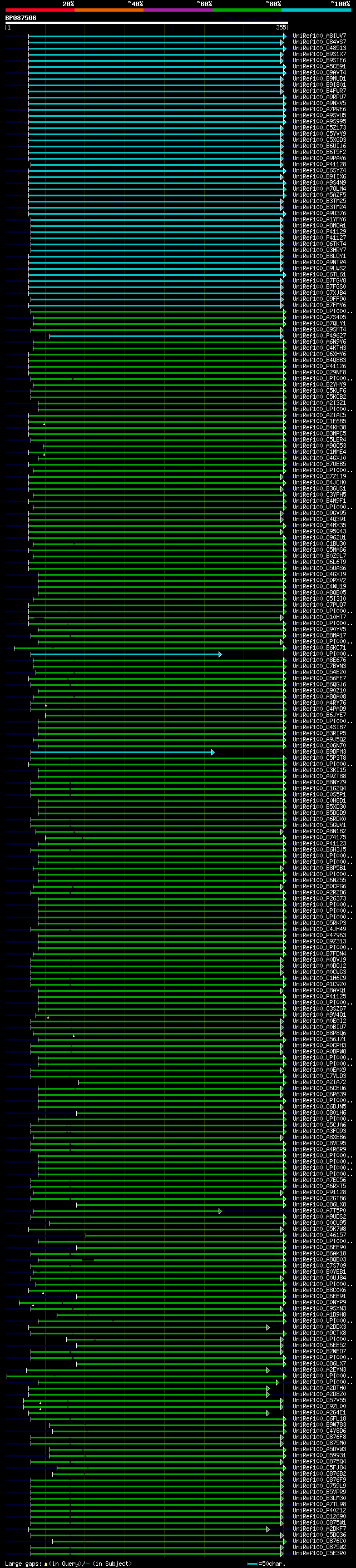Open hit UniRef100_B9S1X7

pyautogui.click(x=319, y=54)
